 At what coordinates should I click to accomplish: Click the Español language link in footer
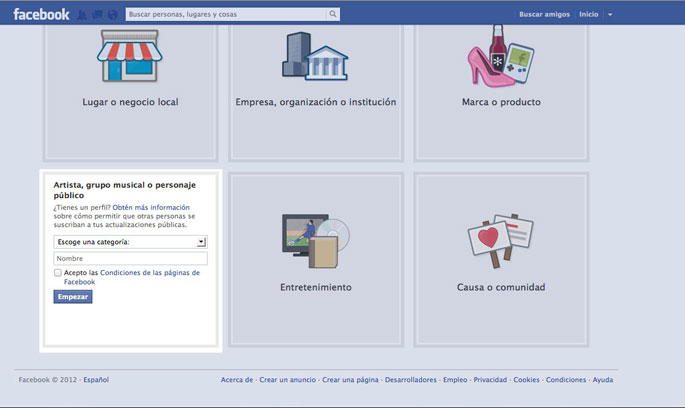click(x=96, y=380)
